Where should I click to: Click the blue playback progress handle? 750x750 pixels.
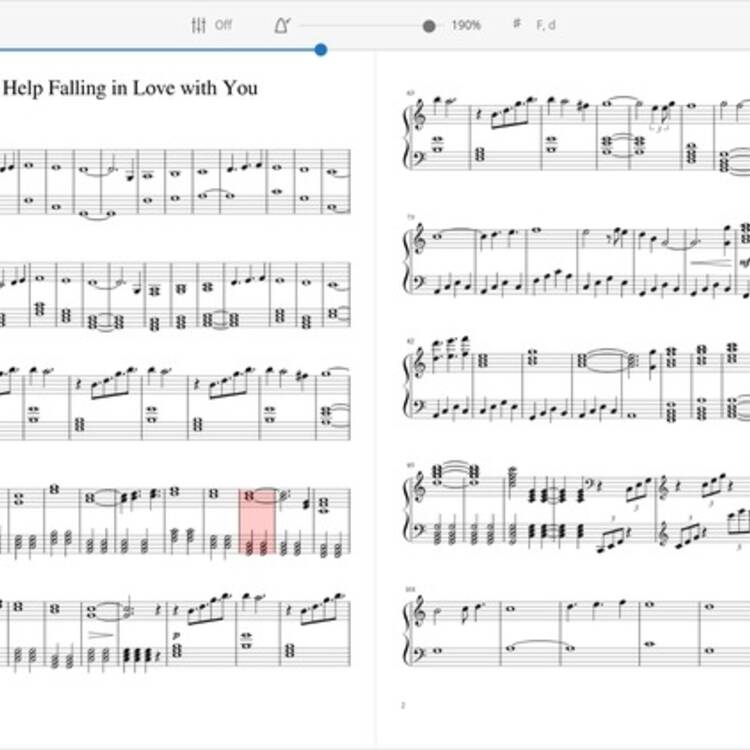[x=321, y=49]
